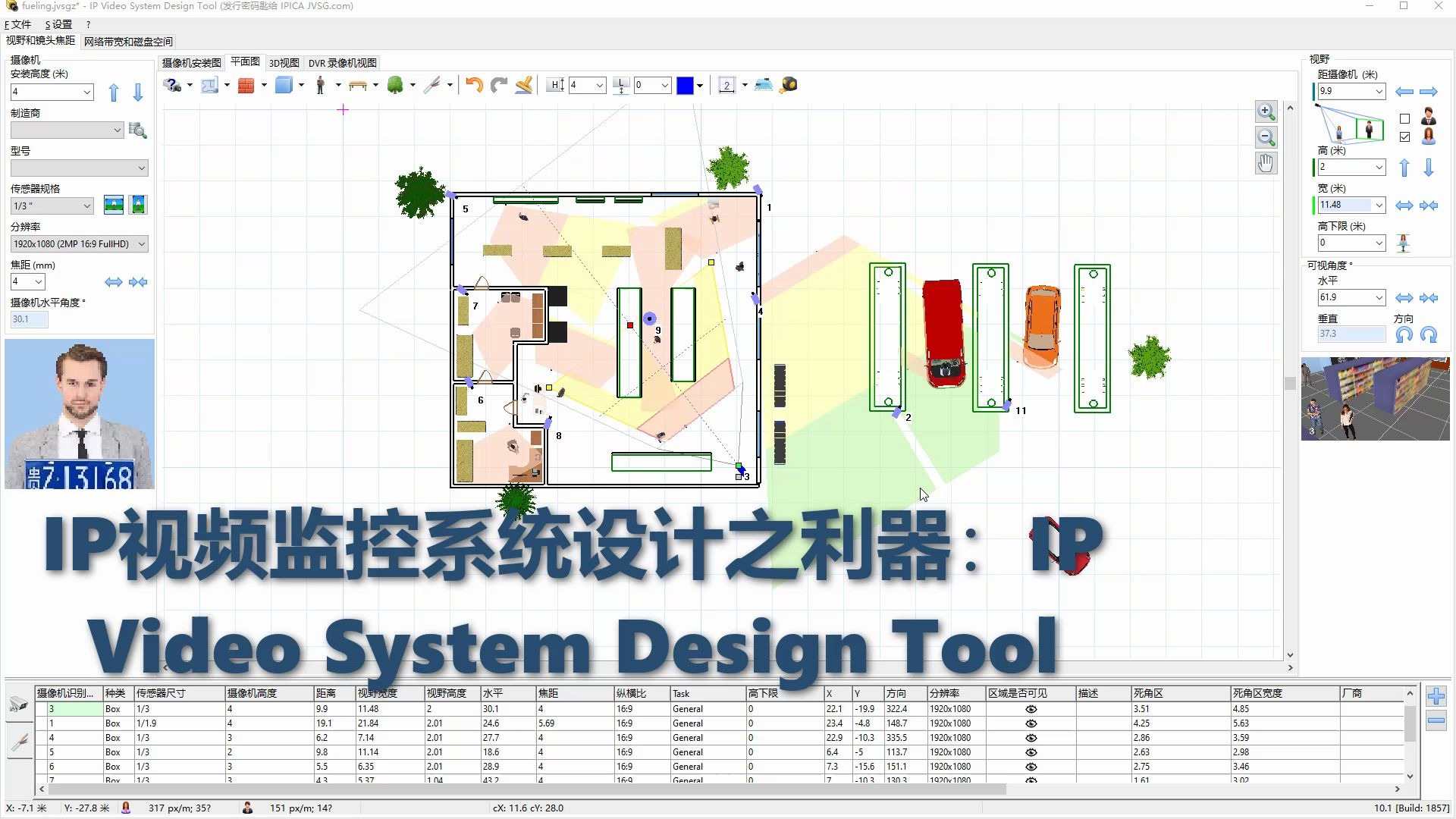Open the field of view width dropdown
Image resolution: width=1456 pixels, height=819 pixels.
1379,205
